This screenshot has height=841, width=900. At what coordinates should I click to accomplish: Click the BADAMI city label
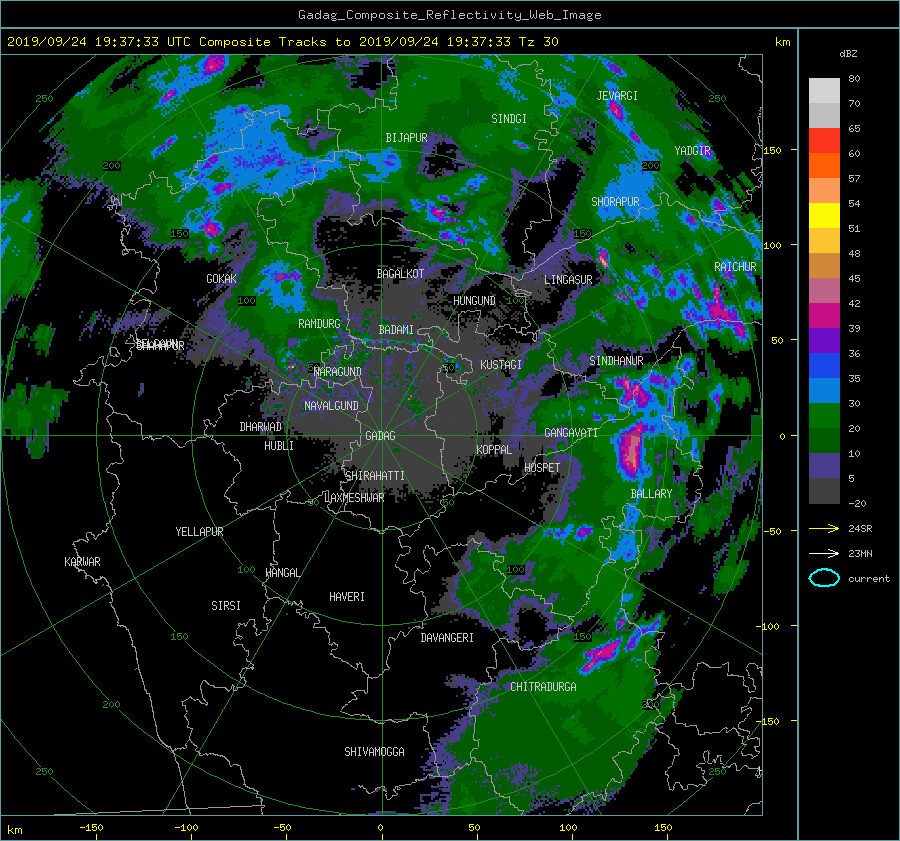396,330
